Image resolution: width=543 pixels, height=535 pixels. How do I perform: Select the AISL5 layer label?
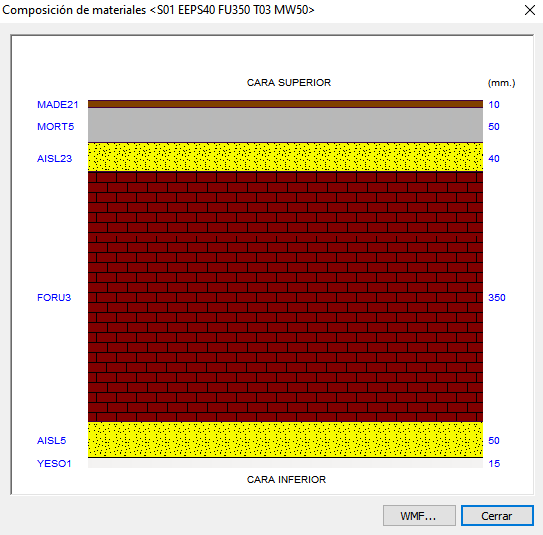pos(51,440)
